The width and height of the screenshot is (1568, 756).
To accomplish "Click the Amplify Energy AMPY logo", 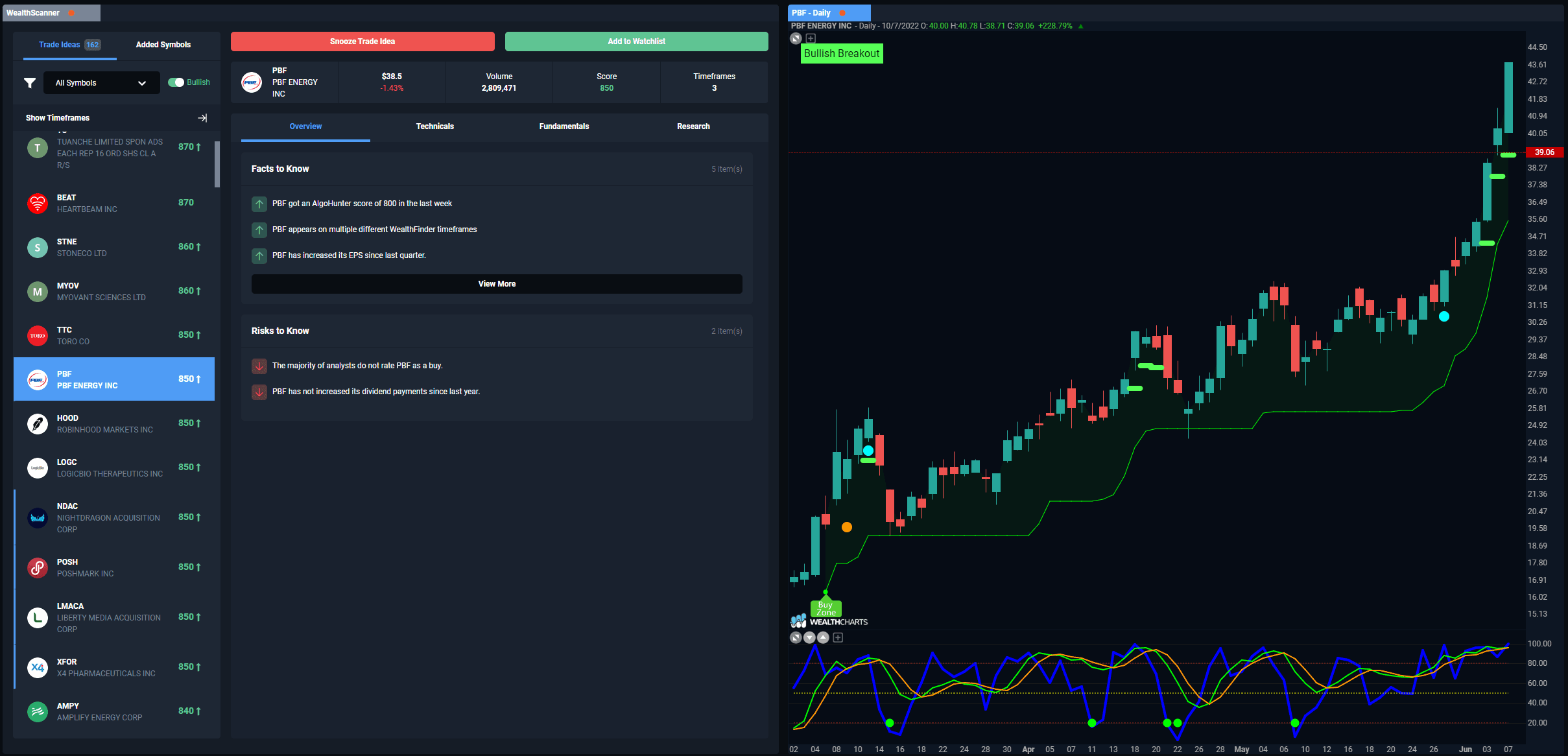I will pyautogui.click(x=38, y=712).
